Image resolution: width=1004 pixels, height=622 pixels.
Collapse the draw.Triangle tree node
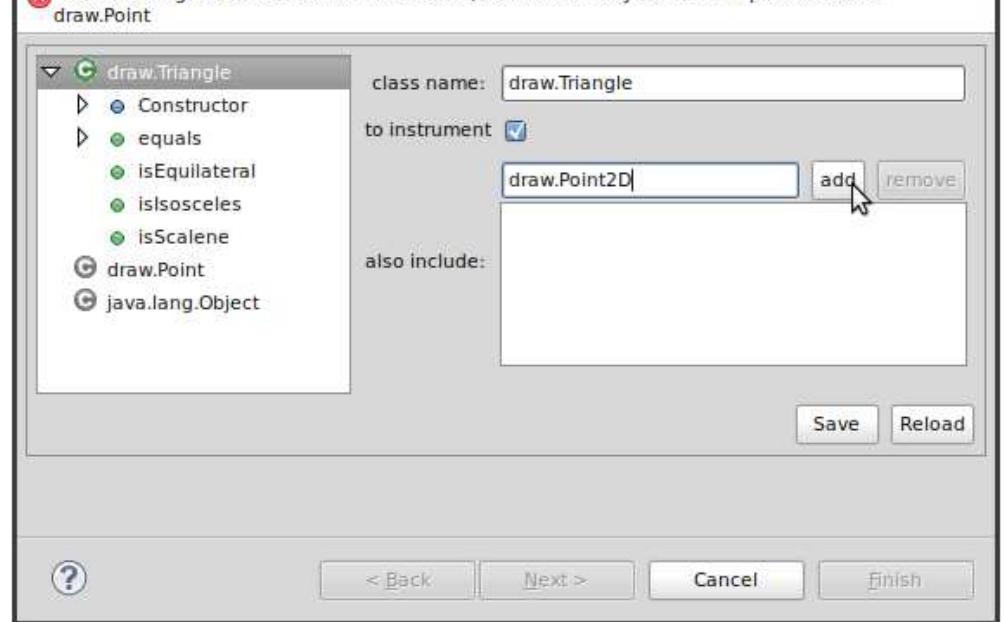click(51, 71)
